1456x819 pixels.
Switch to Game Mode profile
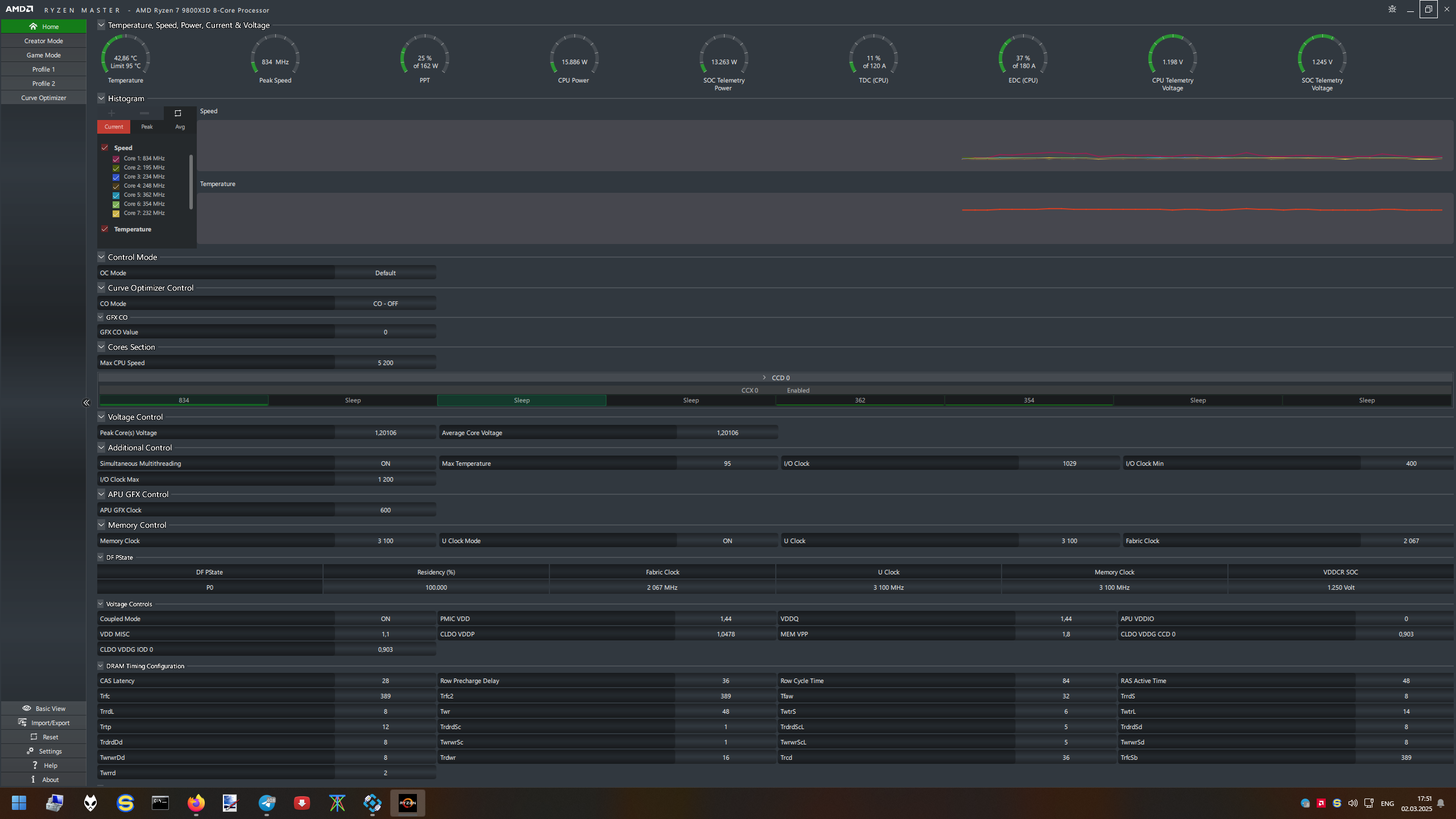(44, 55)
